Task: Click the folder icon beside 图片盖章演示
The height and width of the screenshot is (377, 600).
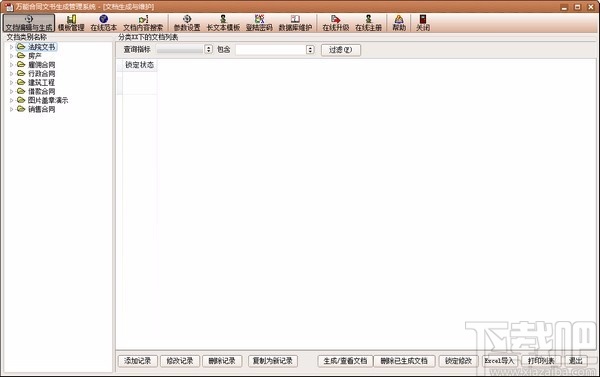Action: [21, 100]
